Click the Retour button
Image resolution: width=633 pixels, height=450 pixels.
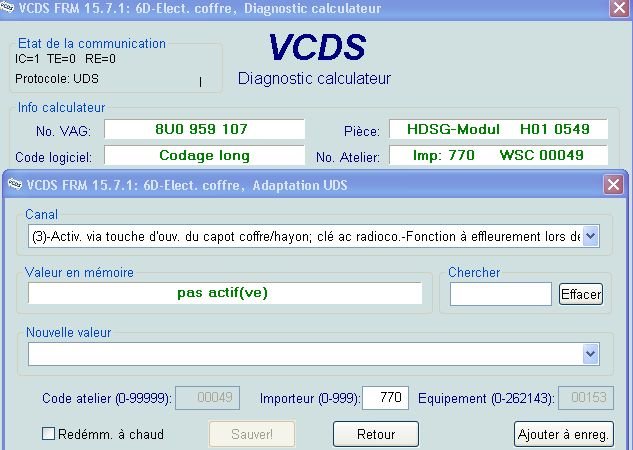coord(376,434)
